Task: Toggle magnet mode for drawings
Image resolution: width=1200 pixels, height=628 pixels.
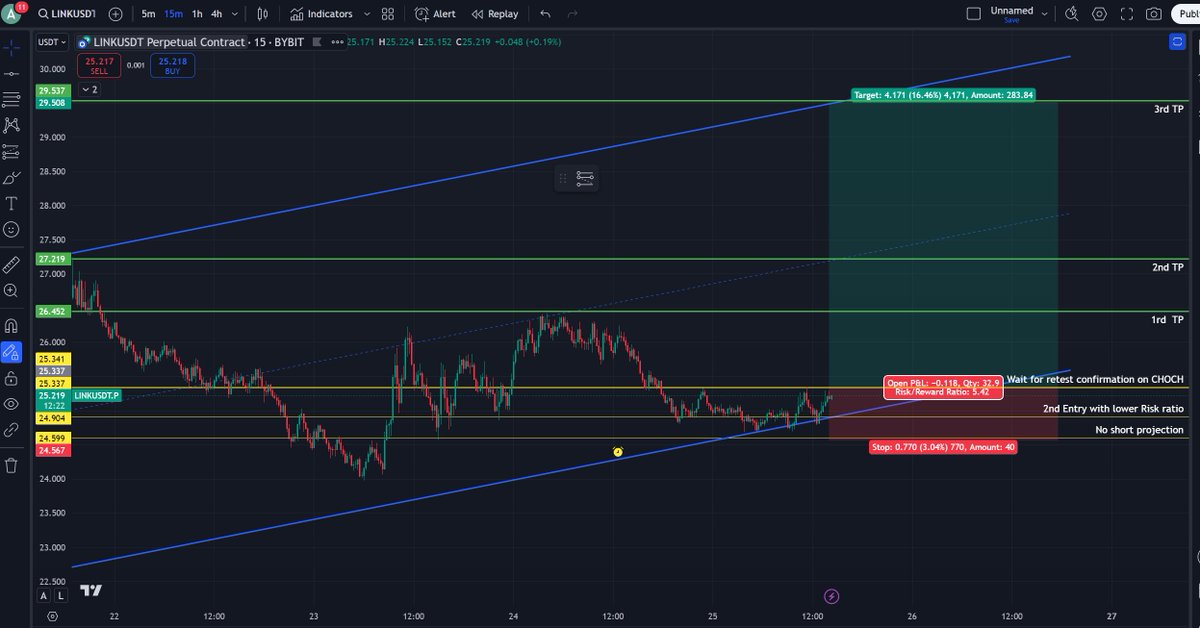Action: (11, 325)
